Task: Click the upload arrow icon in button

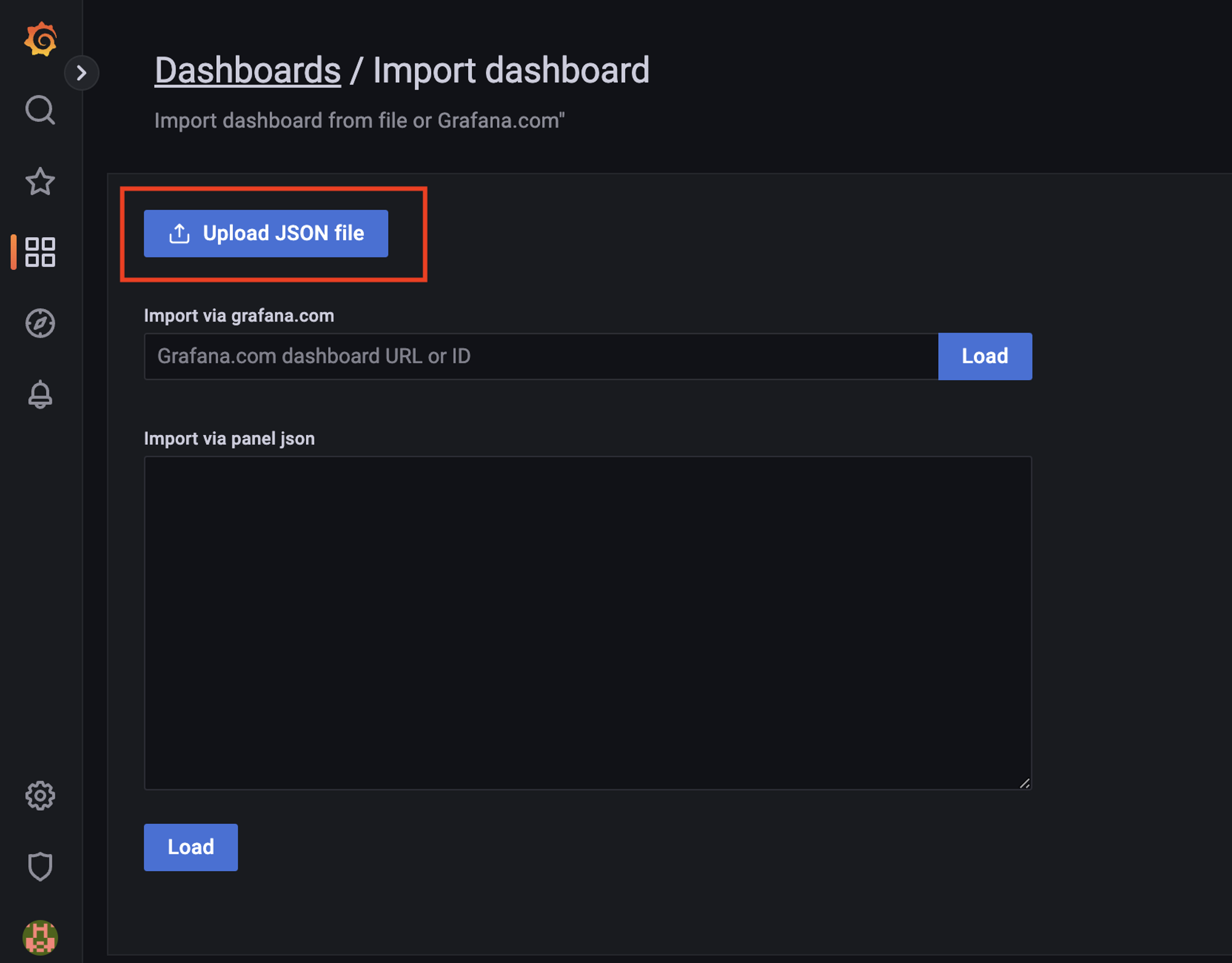Action: tap(179, 234)
